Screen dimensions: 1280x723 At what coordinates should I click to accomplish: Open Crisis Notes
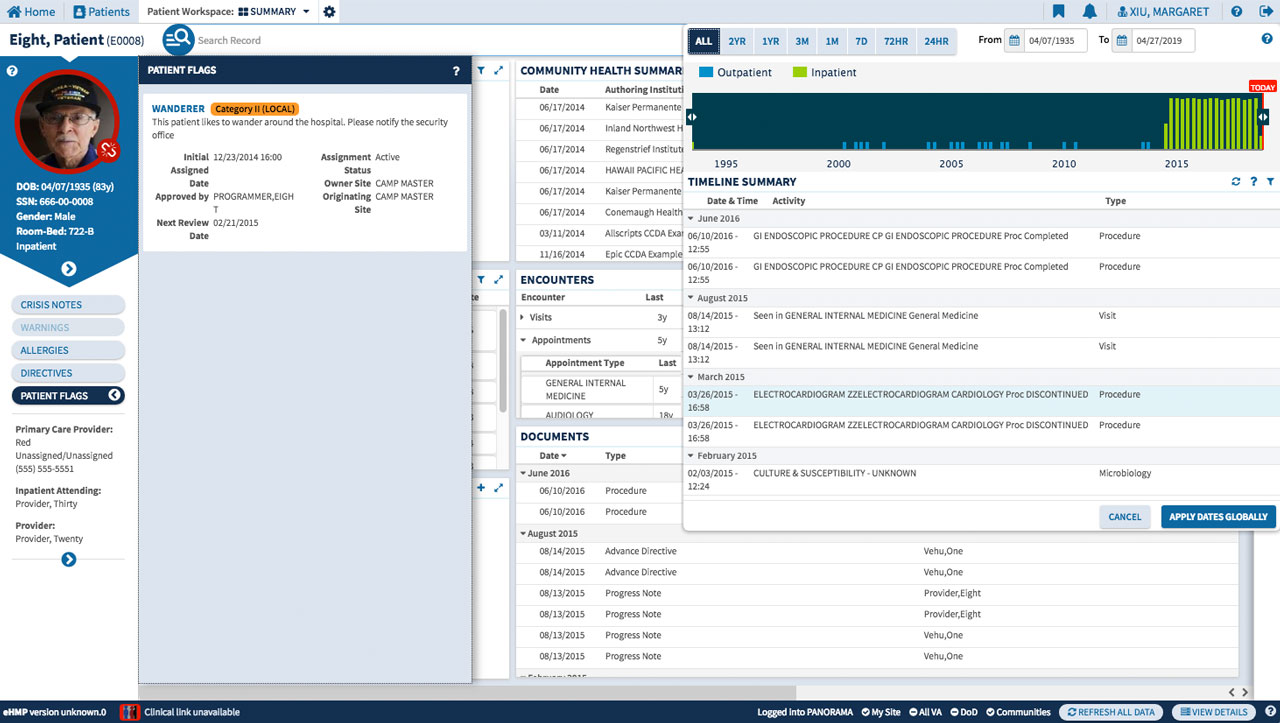[x=68, y=305]
